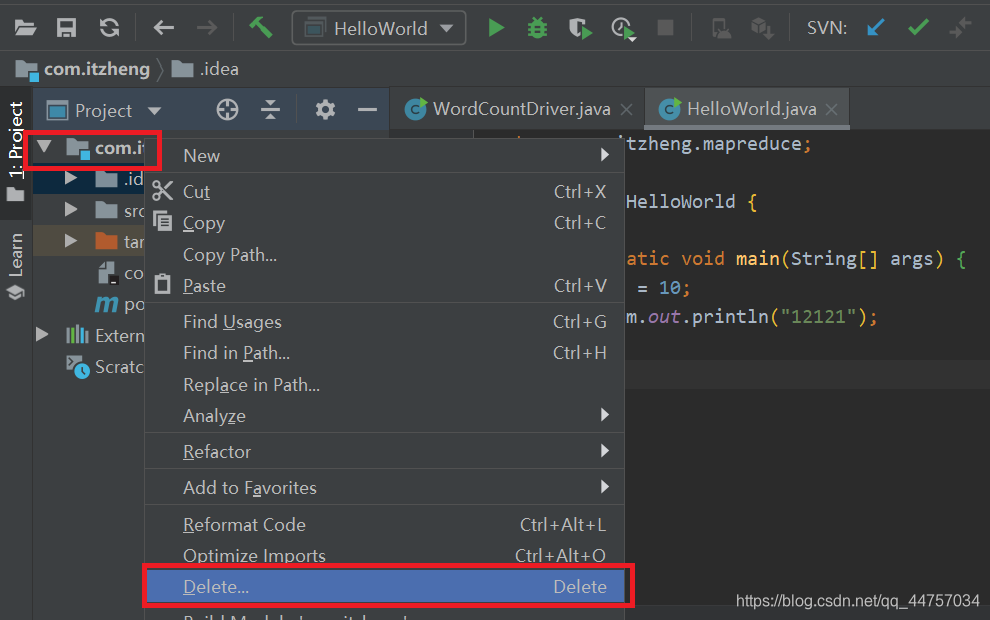Click the Synchronize refresh icon
The width and height of the screenshot is (990, 620).
(x=109, y=28)
